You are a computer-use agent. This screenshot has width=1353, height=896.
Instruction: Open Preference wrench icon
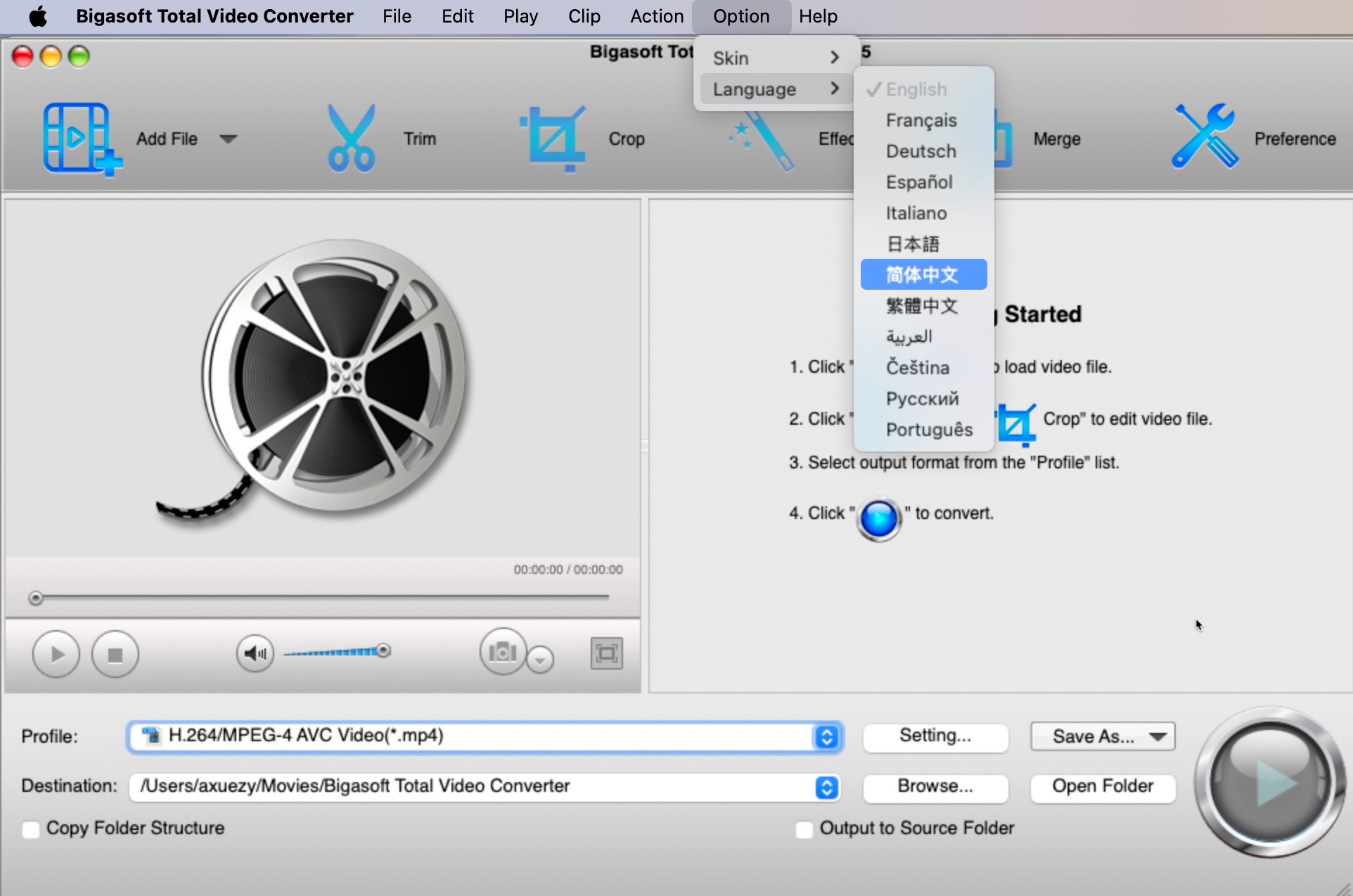point(1204,137)
